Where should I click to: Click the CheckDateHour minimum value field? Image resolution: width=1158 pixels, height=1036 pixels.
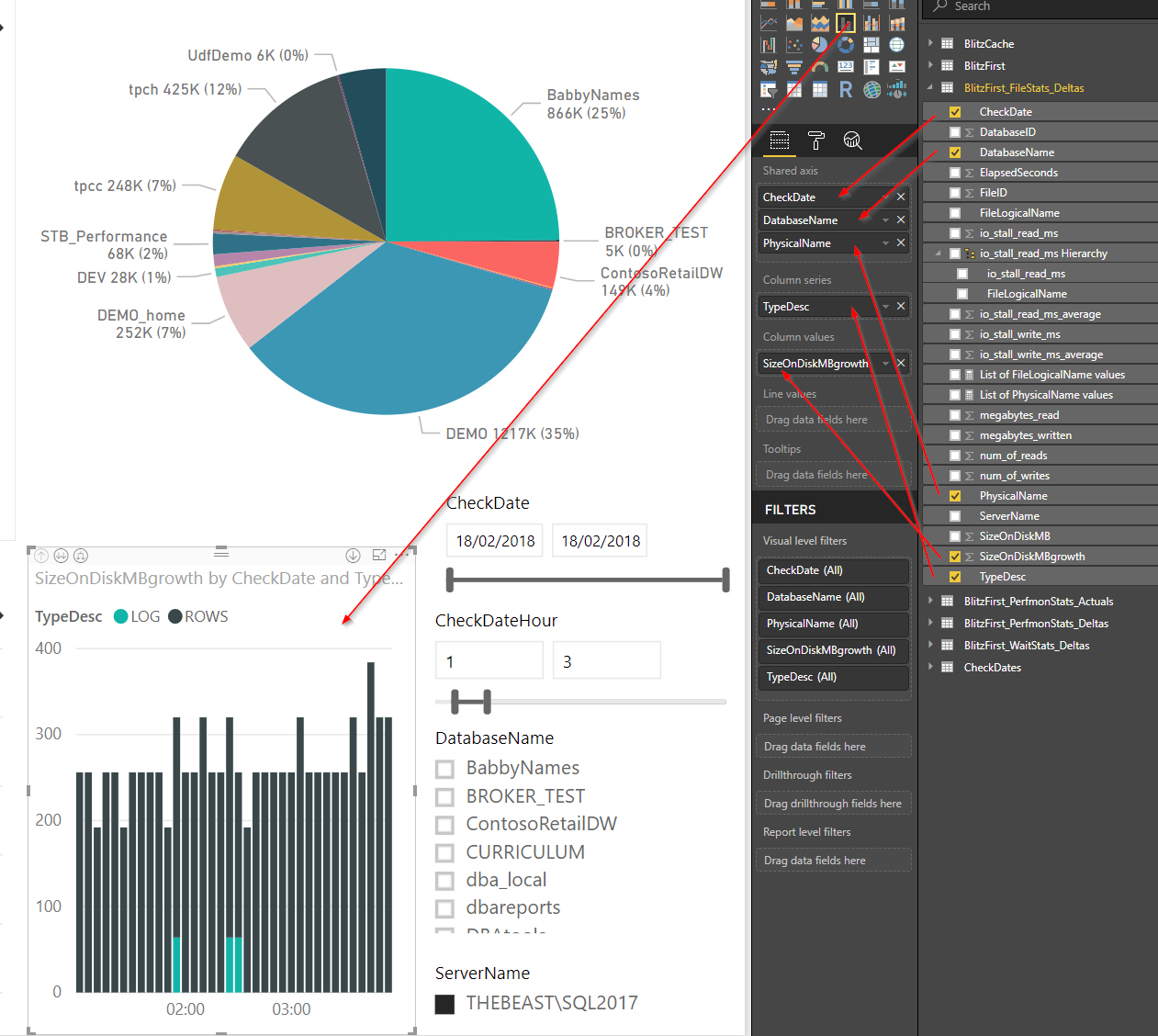489,661
